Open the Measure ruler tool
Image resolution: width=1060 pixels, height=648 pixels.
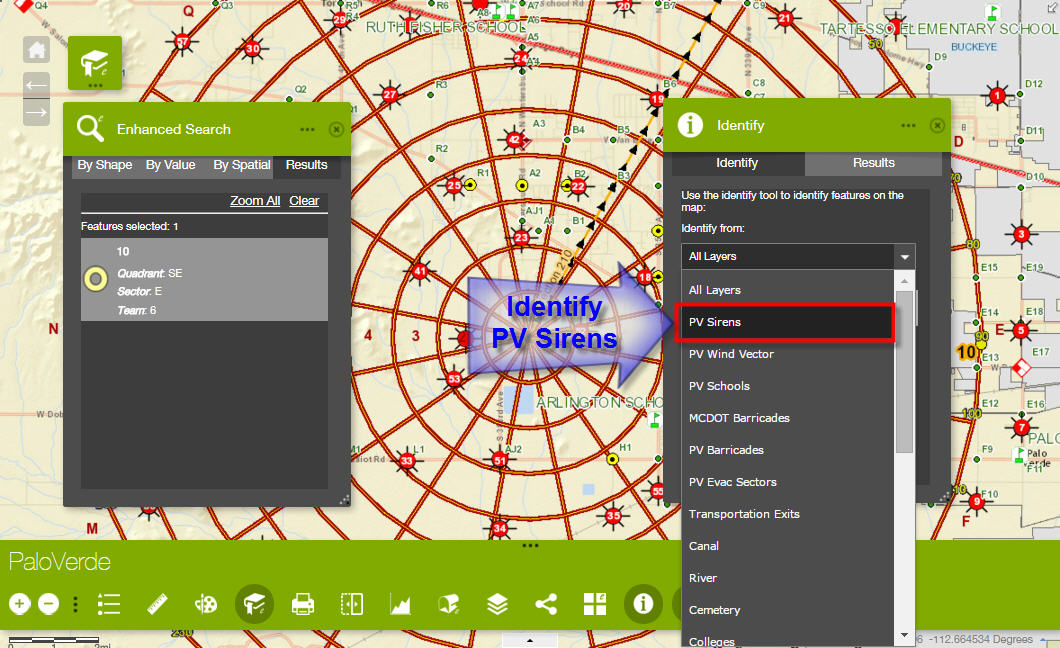pyautogui.click(x=158, y=603)
